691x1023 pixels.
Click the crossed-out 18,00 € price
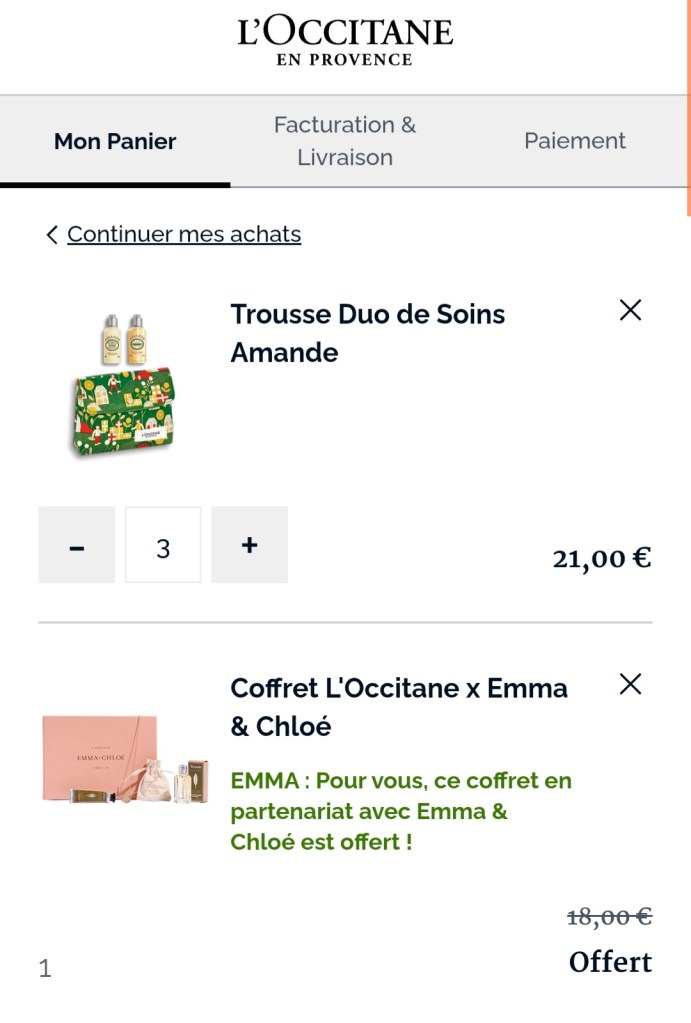[609, 916]
